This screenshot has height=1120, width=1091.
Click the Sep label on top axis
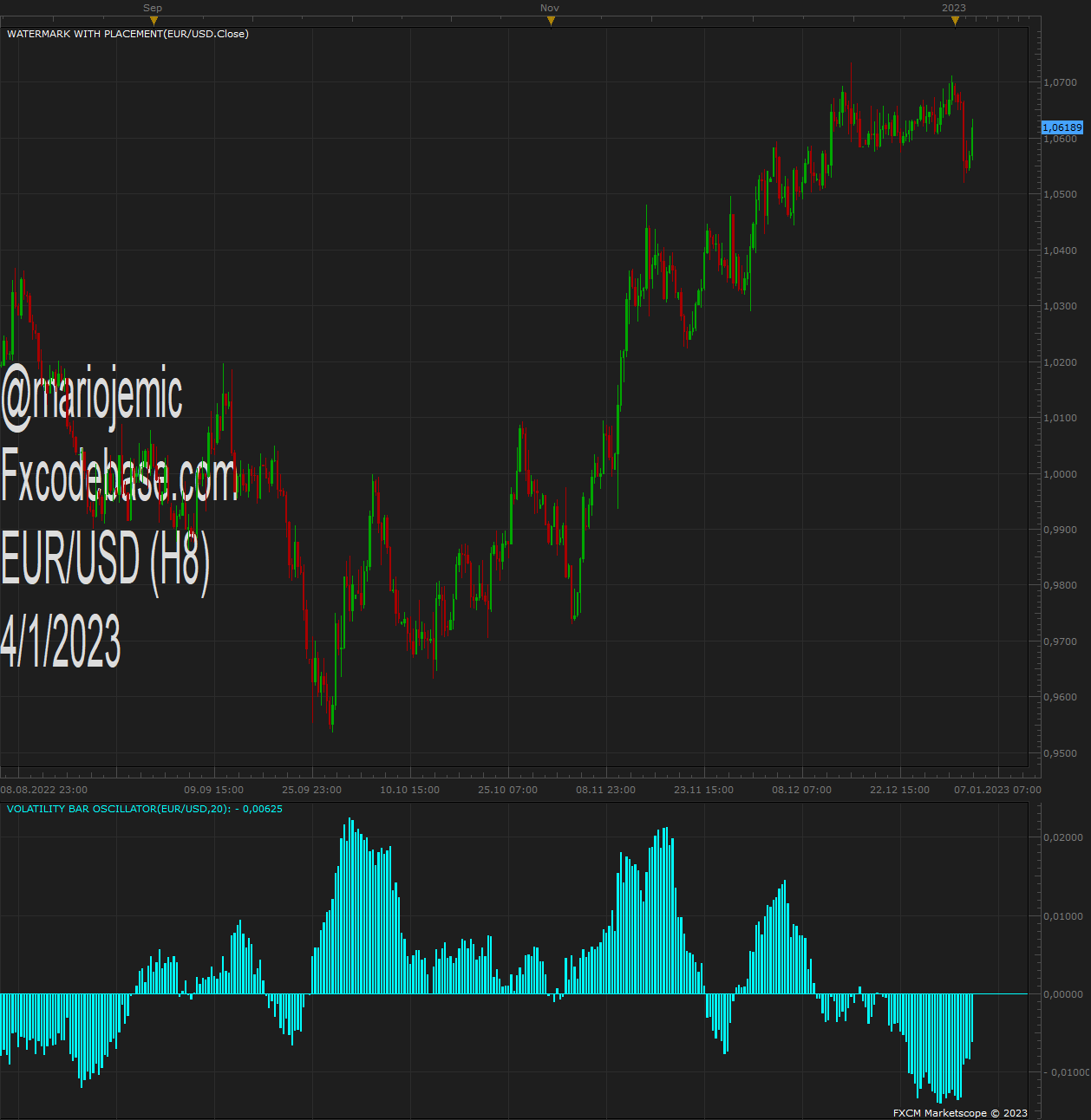click(x=153, y=8)
